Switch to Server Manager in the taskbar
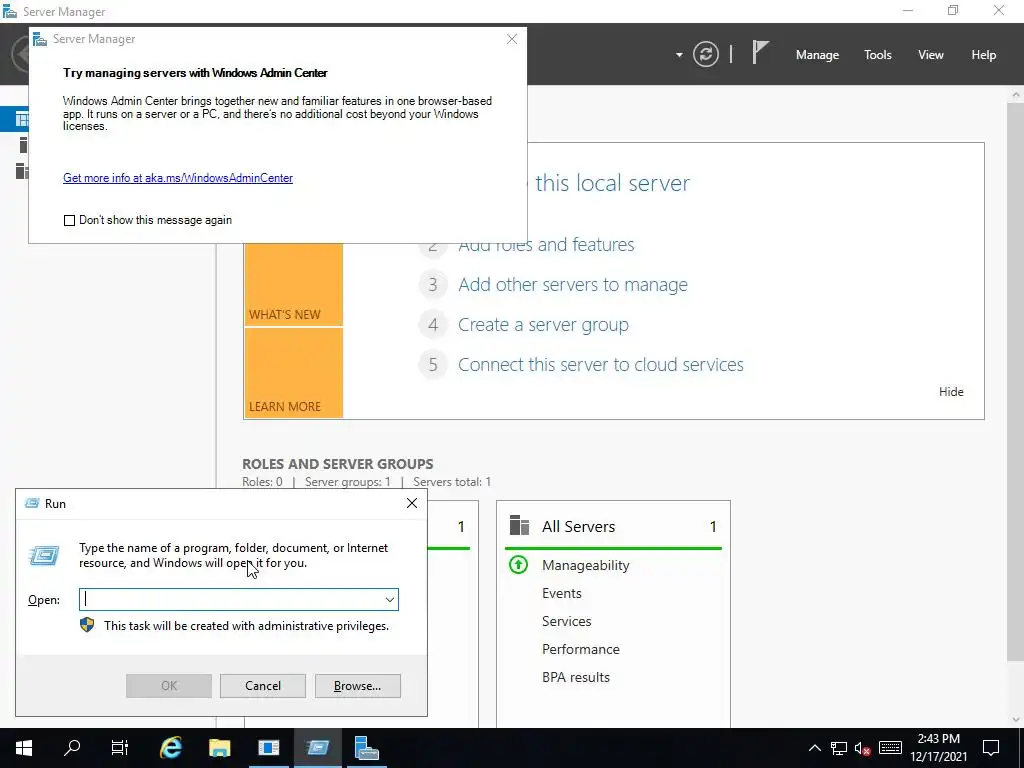 coord(366,748)
